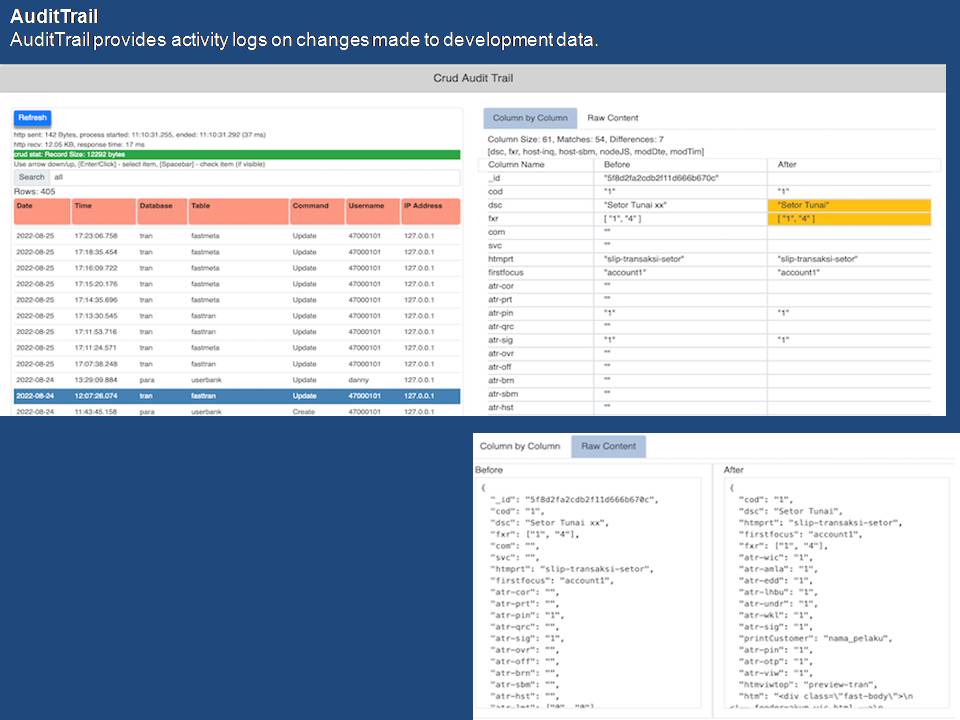Image resolution: width=960 pixels, height=720 pixels.
Task: Click the Time column header
Action: coord(102,211)
